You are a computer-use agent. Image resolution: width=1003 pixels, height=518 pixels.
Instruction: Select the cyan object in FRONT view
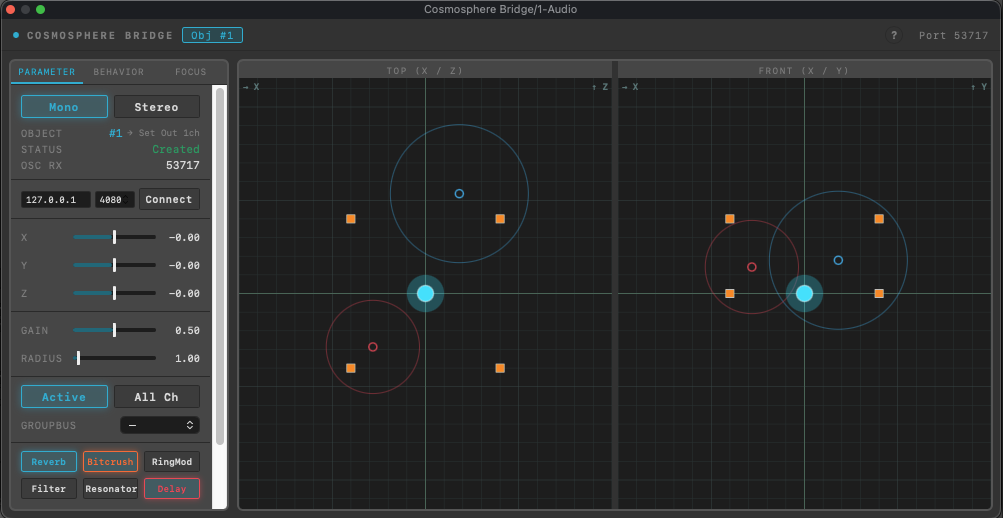(x=804, y=294)
